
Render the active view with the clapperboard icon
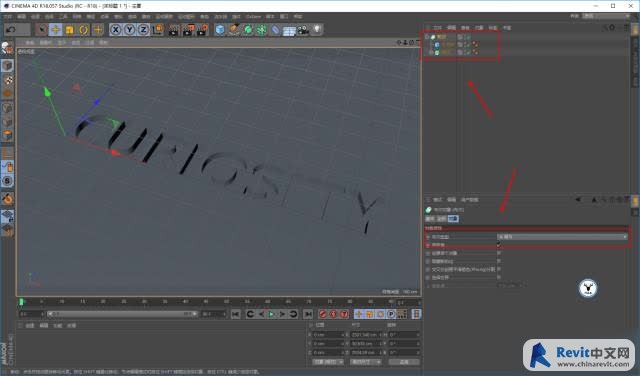point(173,30)
